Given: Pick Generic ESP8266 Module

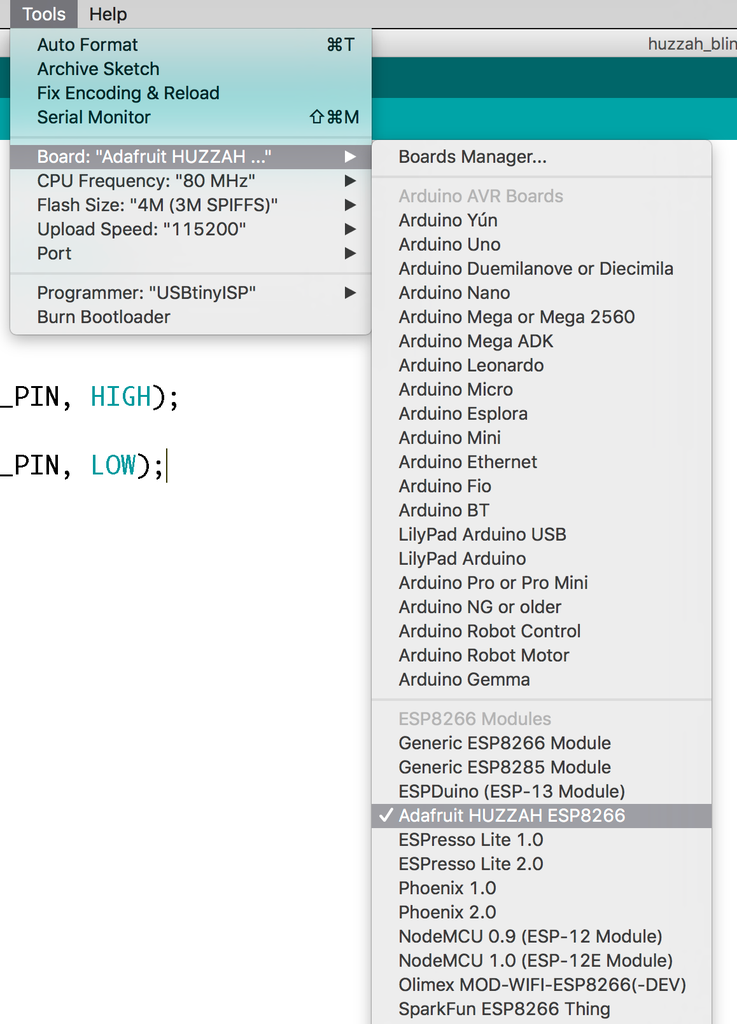Looking at the screenshot, I should [504, 743].
